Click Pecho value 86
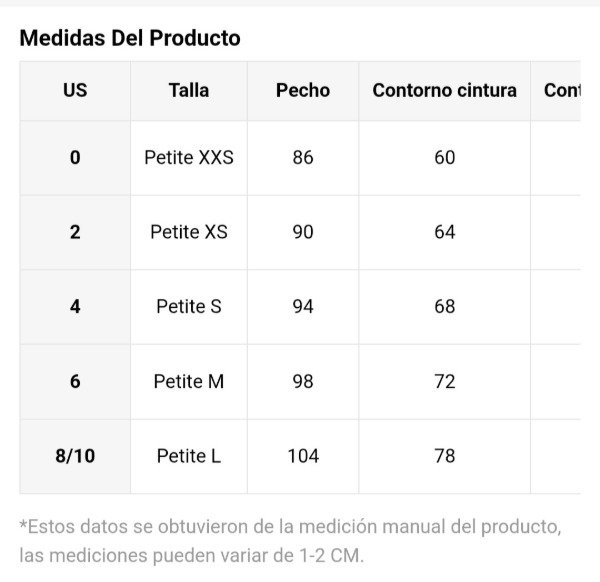Screen dimensions: 600x582 [303, 157]
